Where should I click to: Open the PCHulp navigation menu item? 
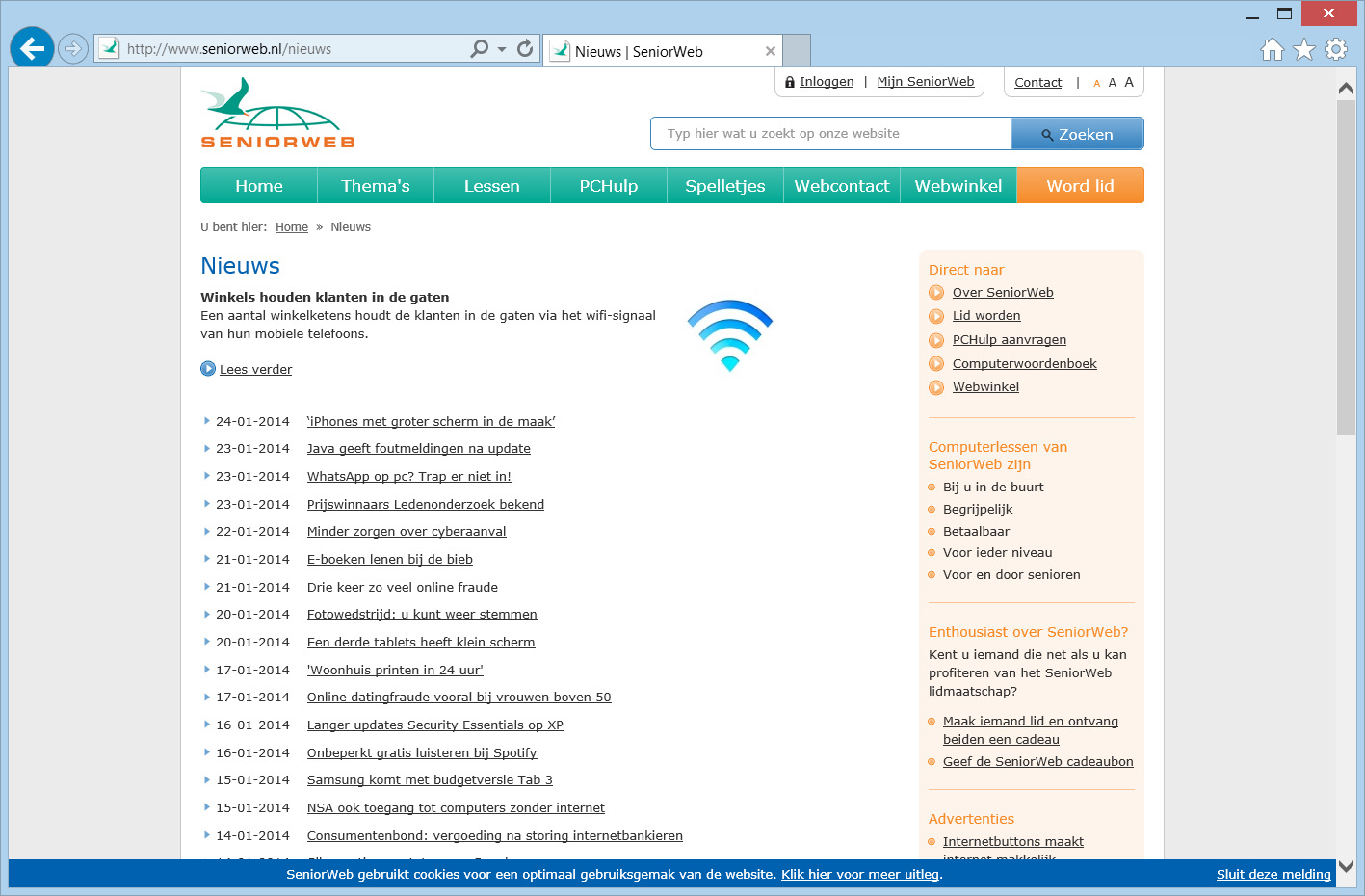tap(609, 185)
